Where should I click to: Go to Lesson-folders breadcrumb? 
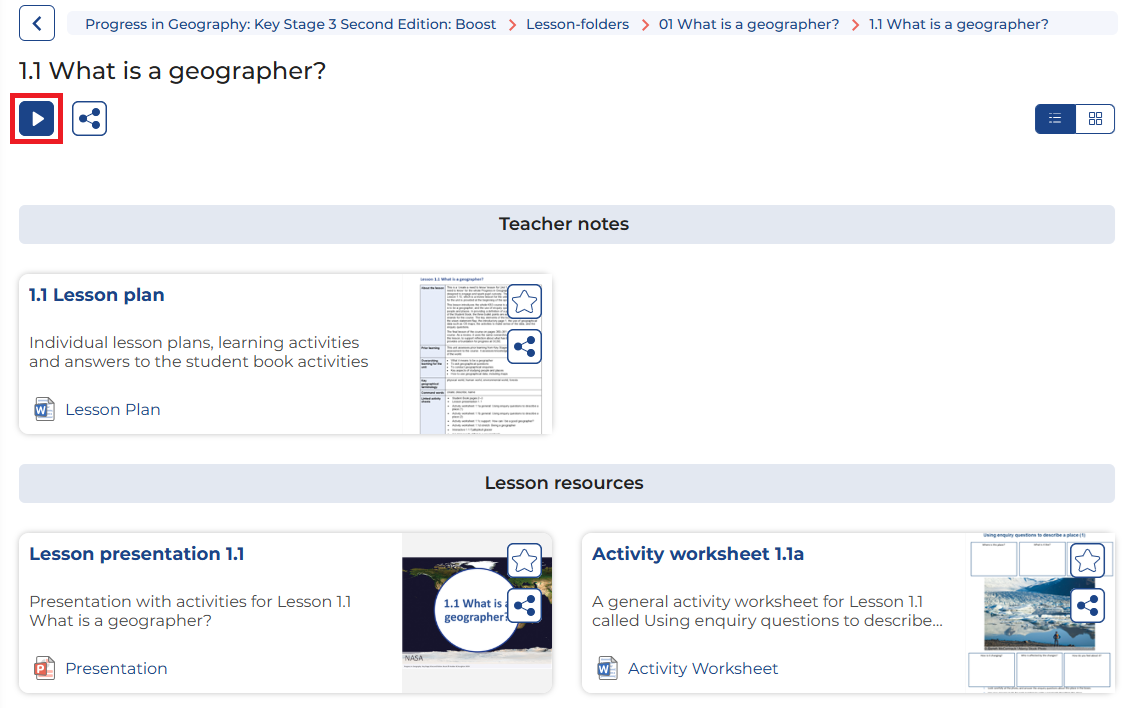[577, 24]
